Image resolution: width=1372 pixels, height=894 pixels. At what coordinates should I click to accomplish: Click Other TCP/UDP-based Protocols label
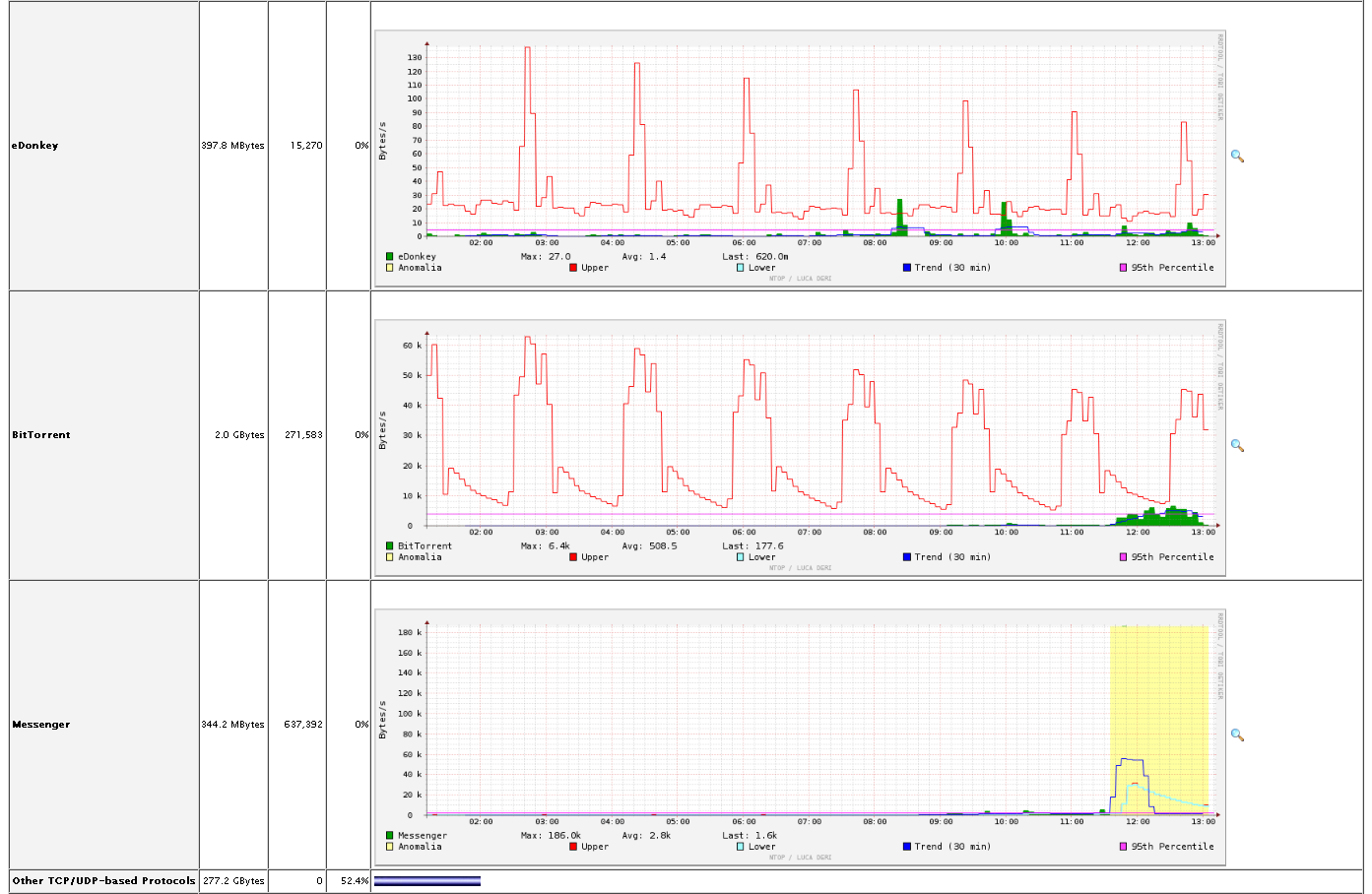103,881
